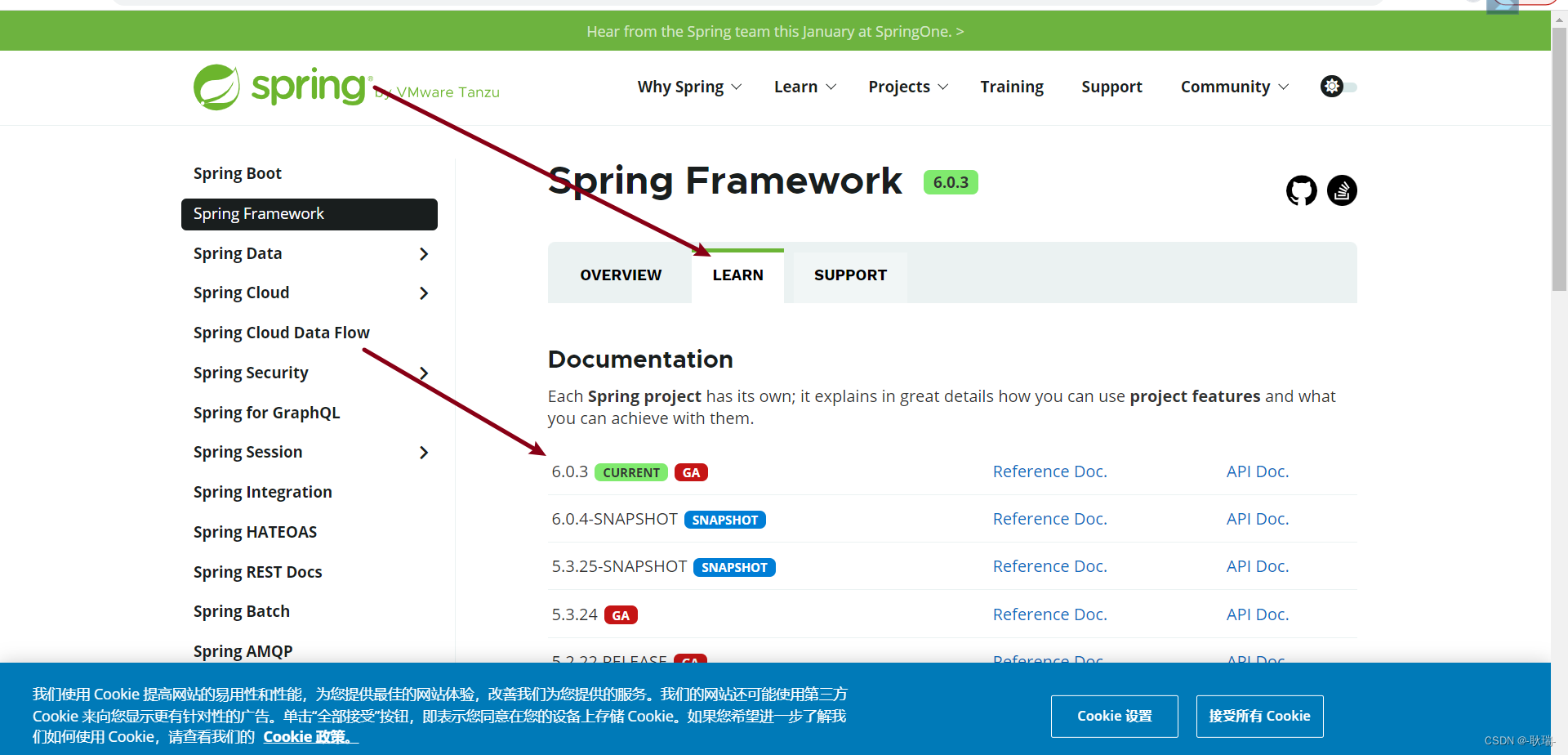Toggle the dark mode theme switch
The width and height of the screenshot is (1568, 755).
pos(1338,87)
